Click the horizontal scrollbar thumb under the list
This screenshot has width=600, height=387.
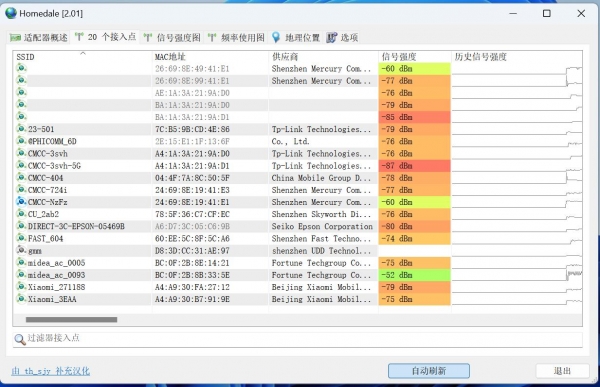tap(71, 319)
